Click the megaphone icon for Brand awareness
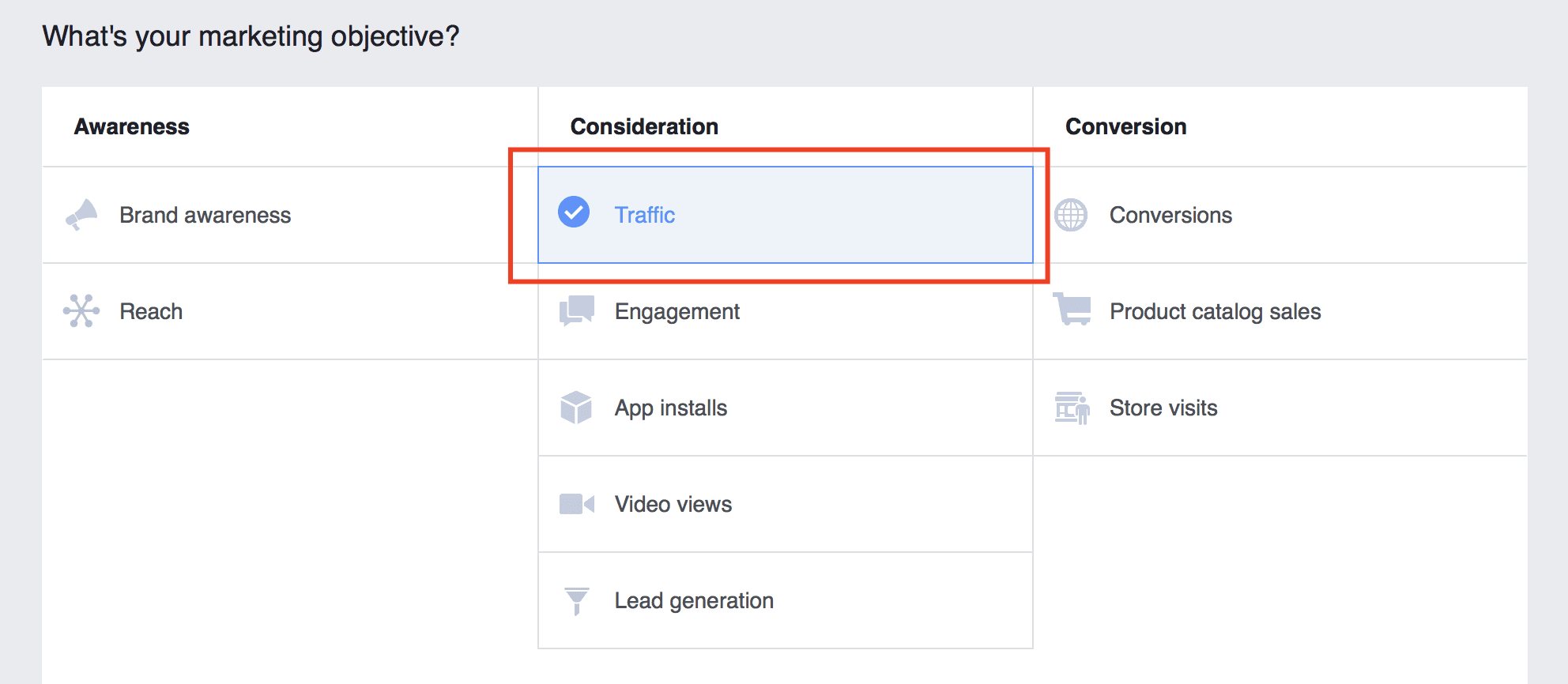This screenshot has height=684, width=1568. pyautogui.click(x=81, y=215)
